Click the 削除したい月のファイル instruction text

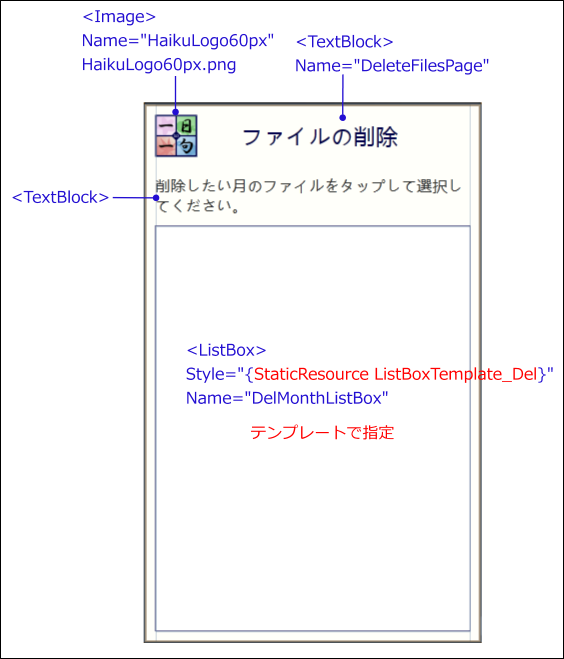pyautogui.click(x=308, y=196)
